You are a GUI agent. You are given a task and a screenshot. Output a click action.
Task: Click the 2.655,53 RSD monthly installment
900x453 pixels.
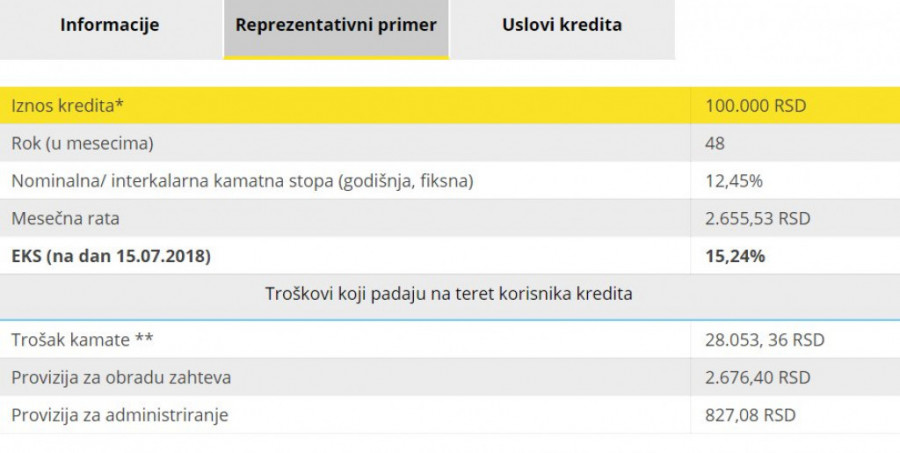(758, 218)
